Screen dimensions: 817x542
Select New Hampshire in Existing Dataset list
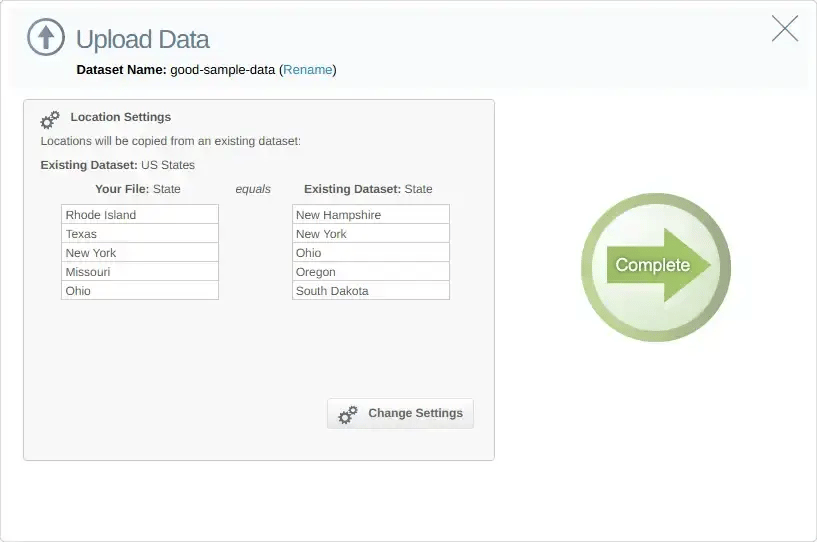[370, 215]
